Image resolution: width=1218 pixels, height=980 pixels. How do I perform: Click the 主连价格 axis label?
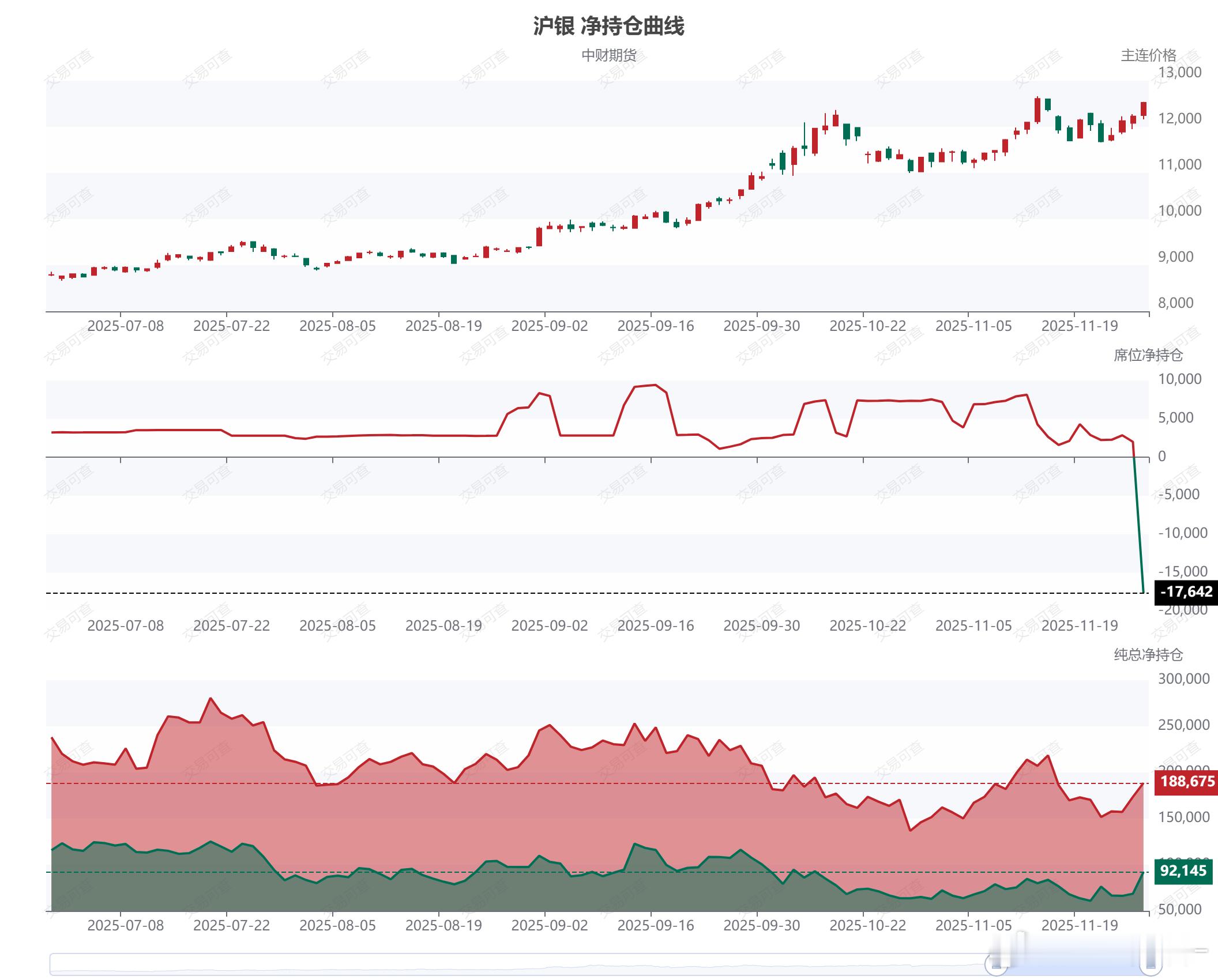pos(1148,55)
